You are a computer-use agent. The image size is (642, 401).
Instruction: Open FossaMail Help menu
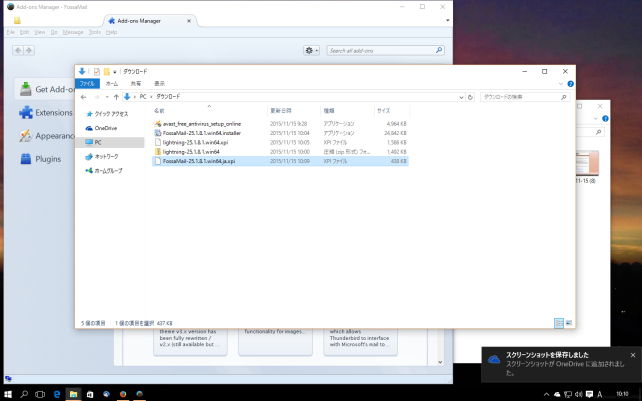111,32
